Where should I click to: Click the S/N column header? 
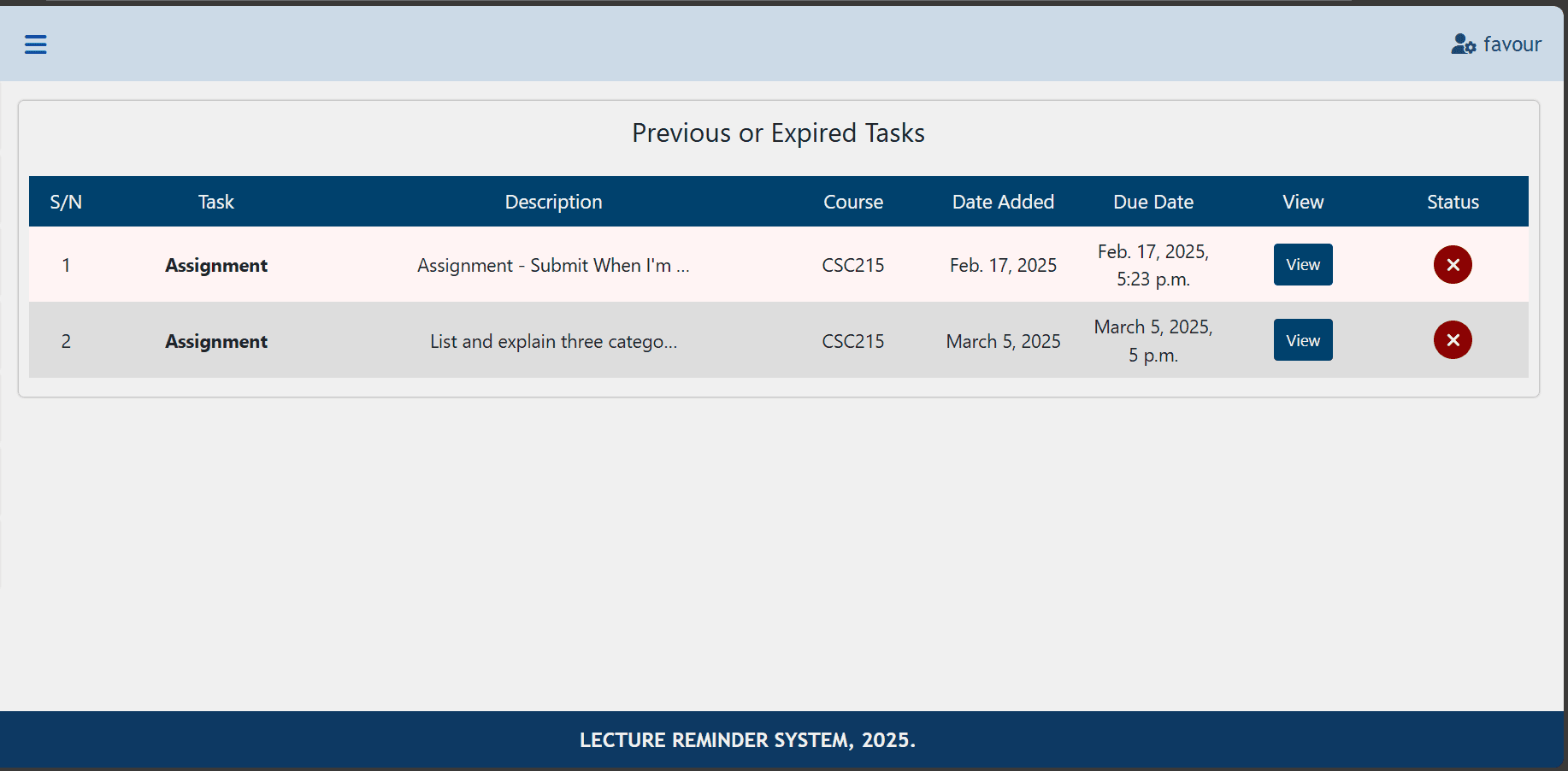(x=66, y=202)
